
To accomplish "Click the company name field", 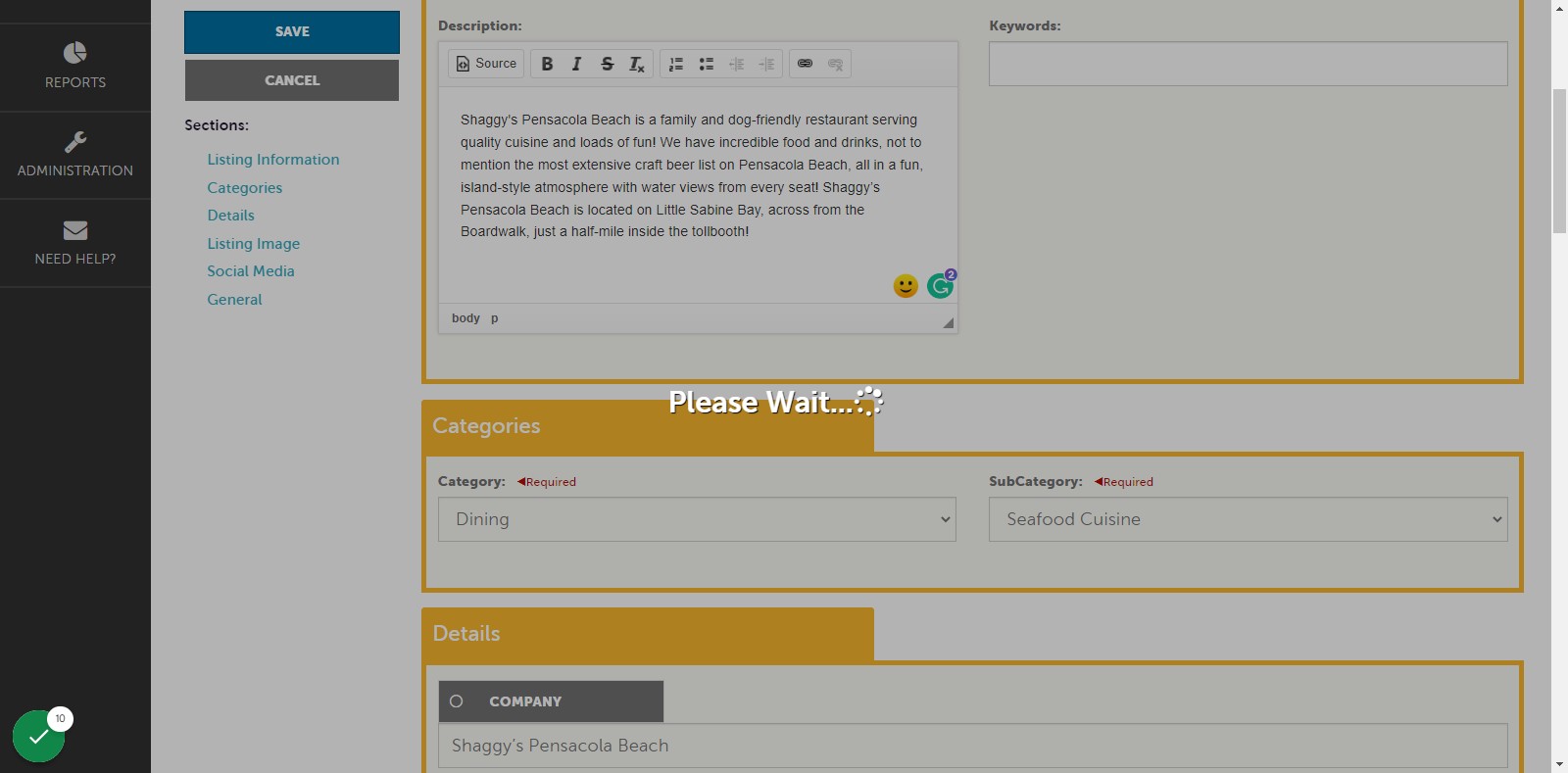I will [x=973, y=746].
